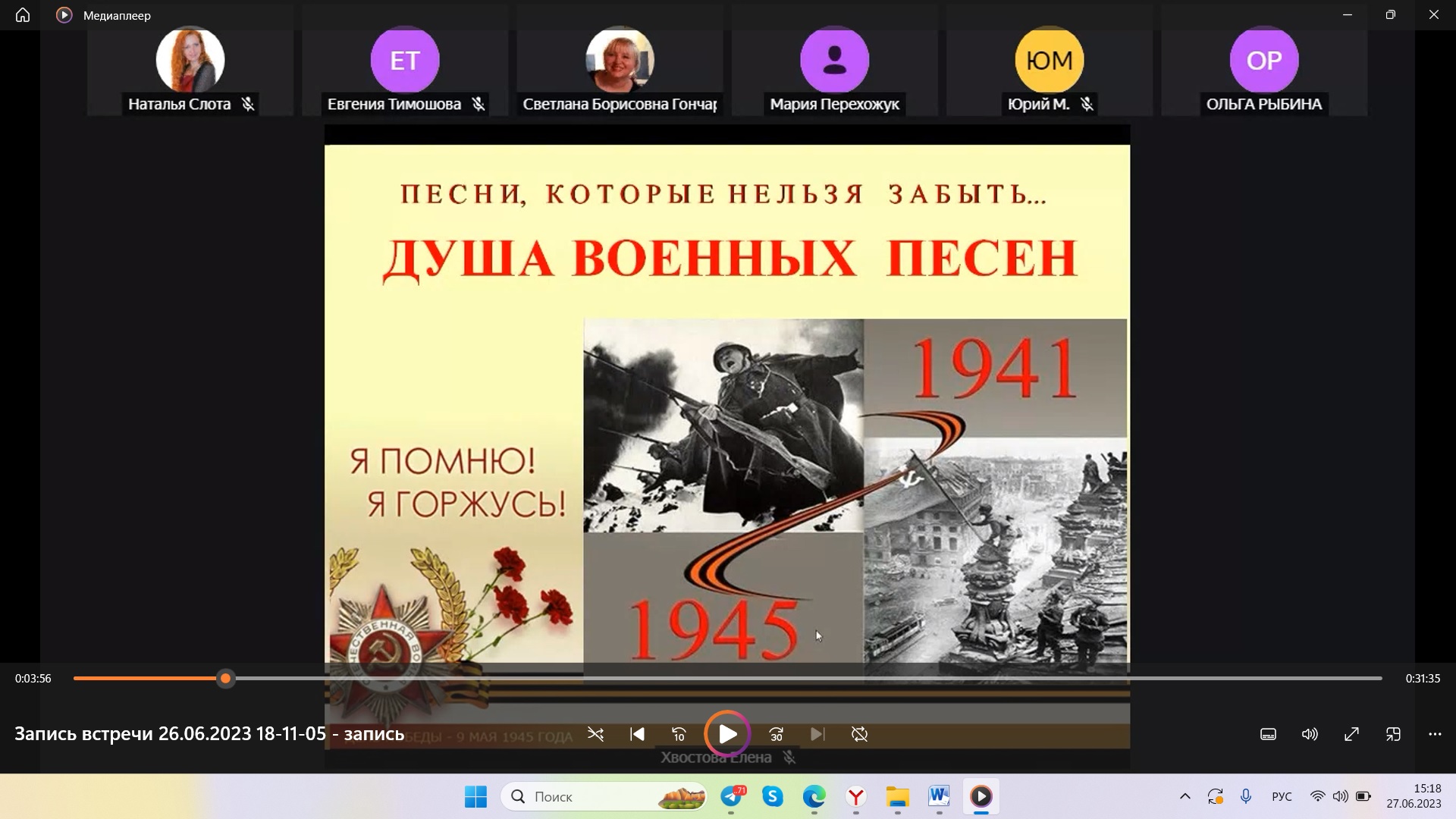This screenshot has width=1456, height=819.
Task: Click the taskbar Поиск search field
Action: 604,797
